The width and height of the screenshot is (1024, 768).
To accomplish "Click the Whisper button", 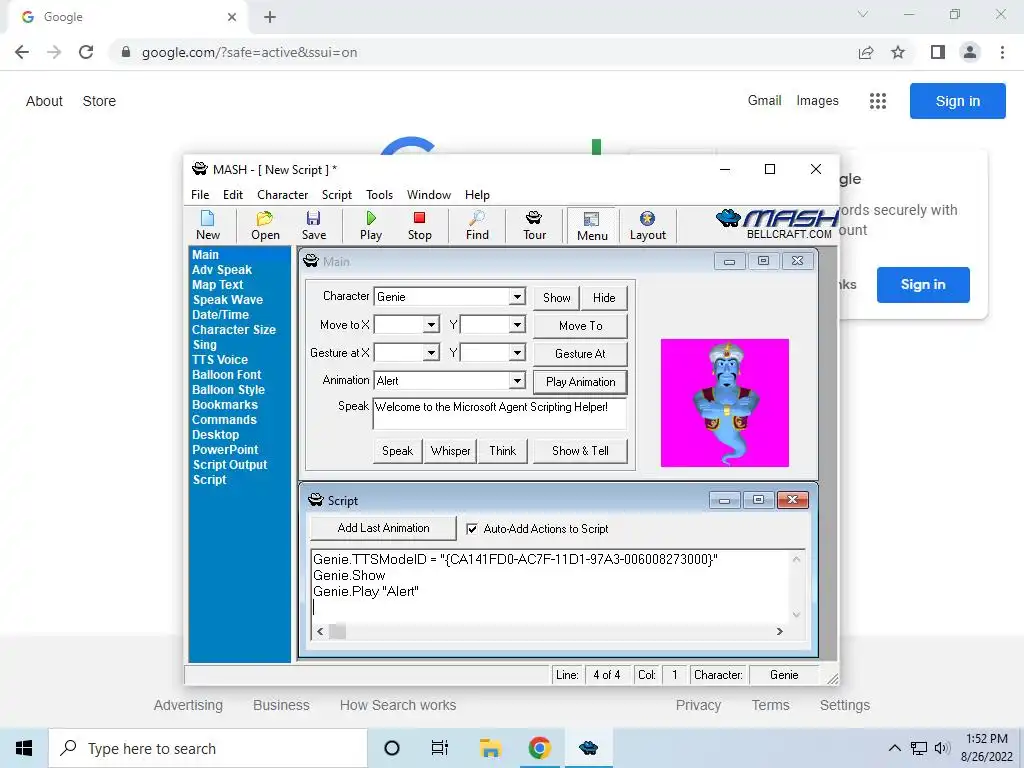I will (x=451, y=451).
